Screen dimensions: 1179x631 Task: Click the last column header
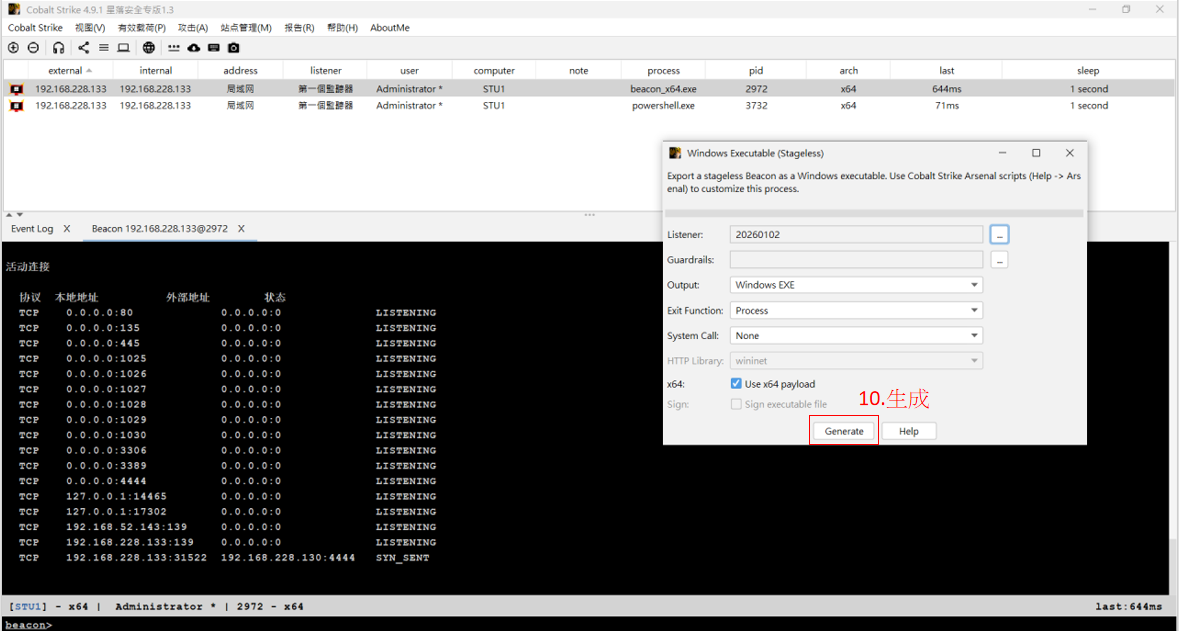coord(947,71)
